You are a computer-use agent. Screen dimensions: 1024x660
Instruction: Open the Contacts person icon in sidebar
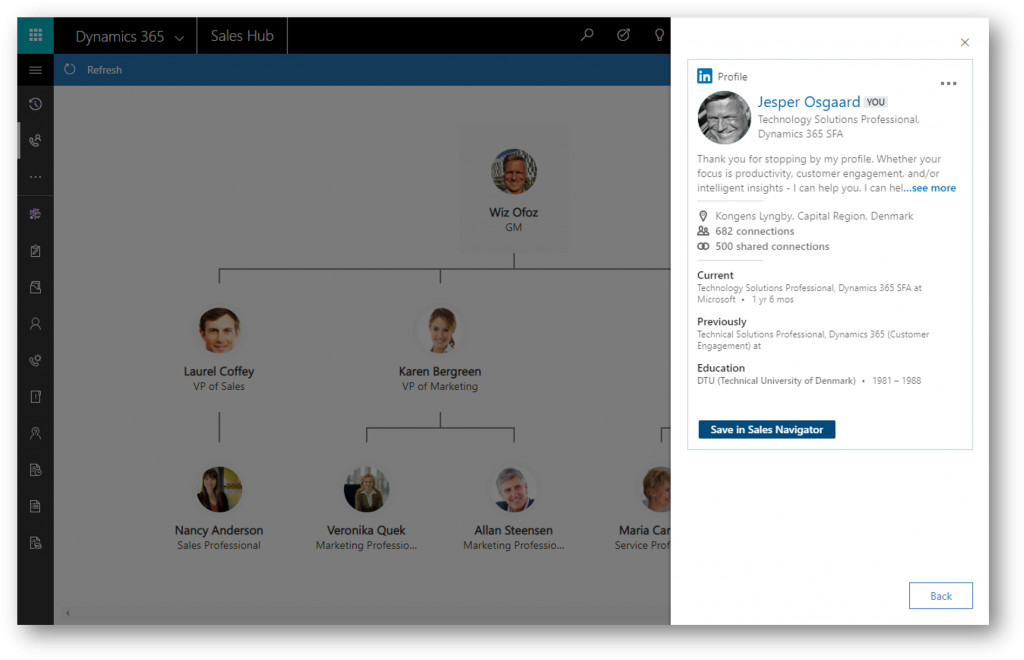pos(35,324)
